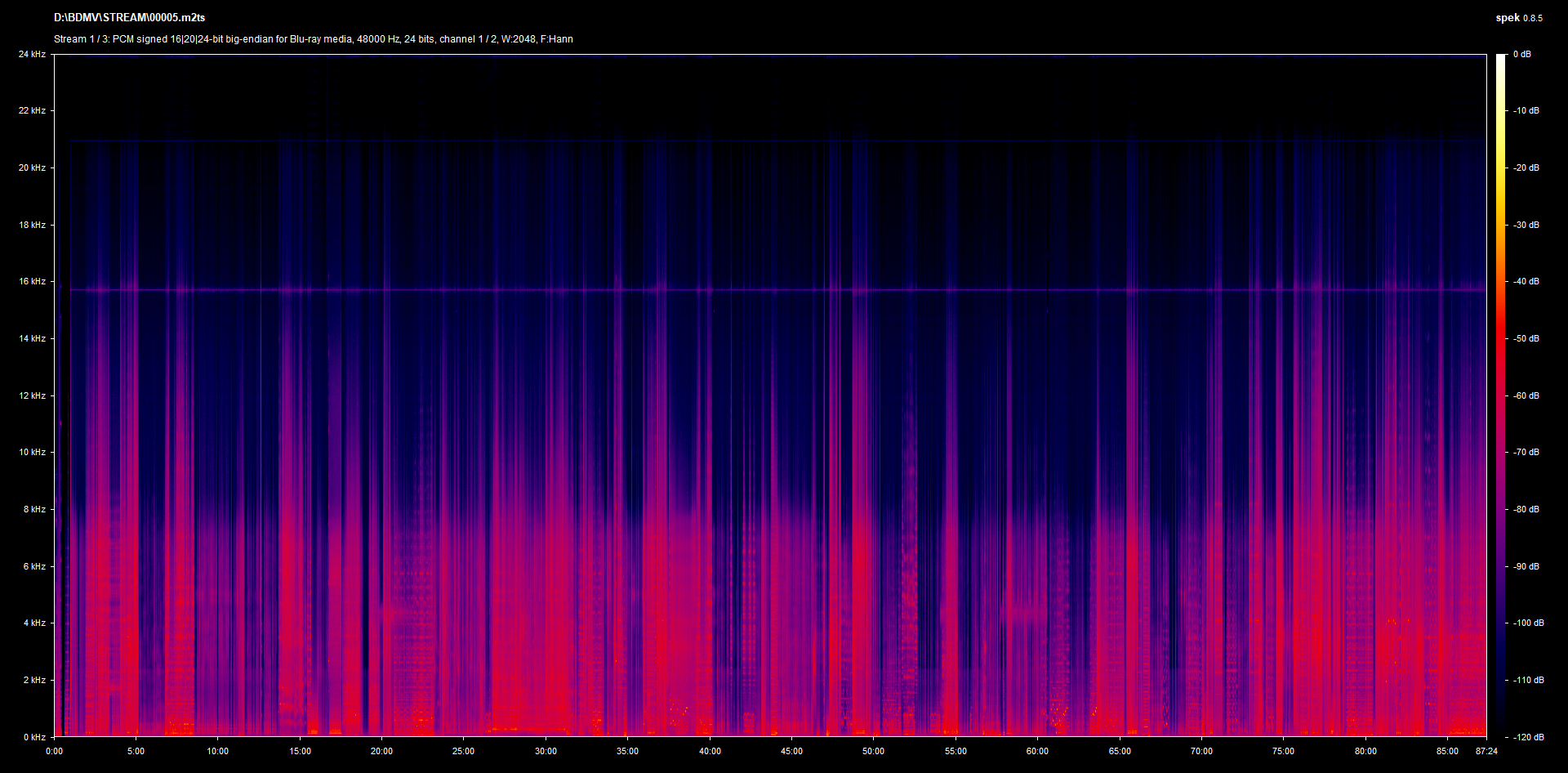Click the 0 kHz frequency axis label
Image resolution: width=1568 pixels, height=773 pixels.
coord(34,737)
